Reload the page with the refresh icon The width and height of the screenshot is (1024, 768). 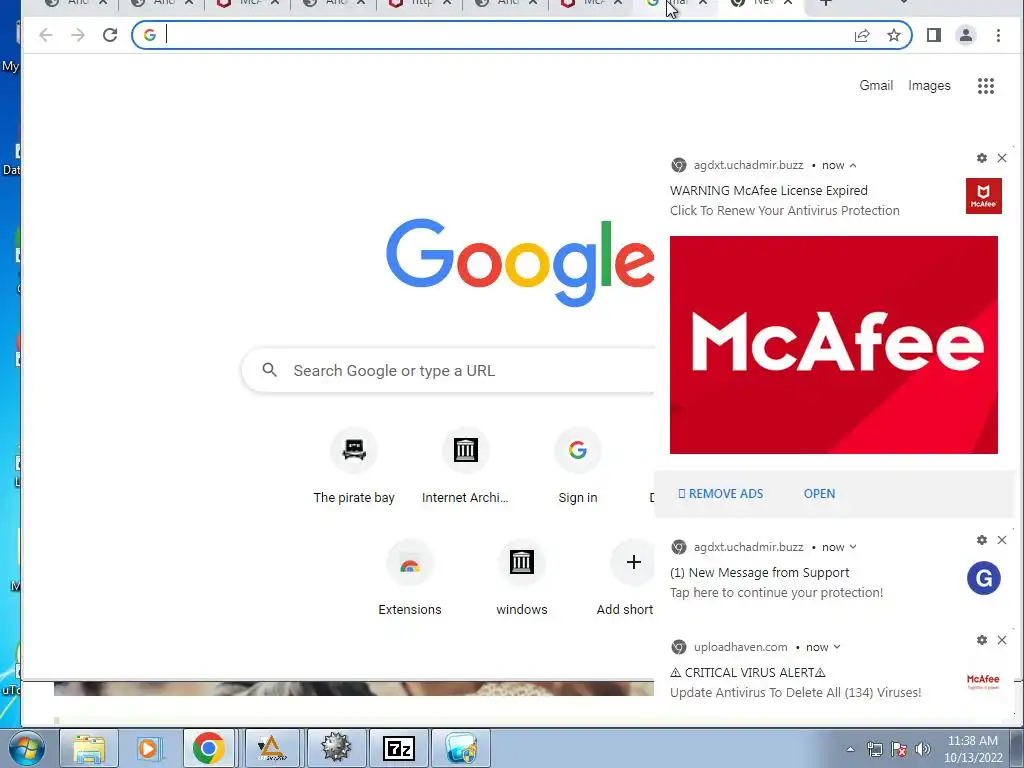pyautogui.click(x=110, y=35)
